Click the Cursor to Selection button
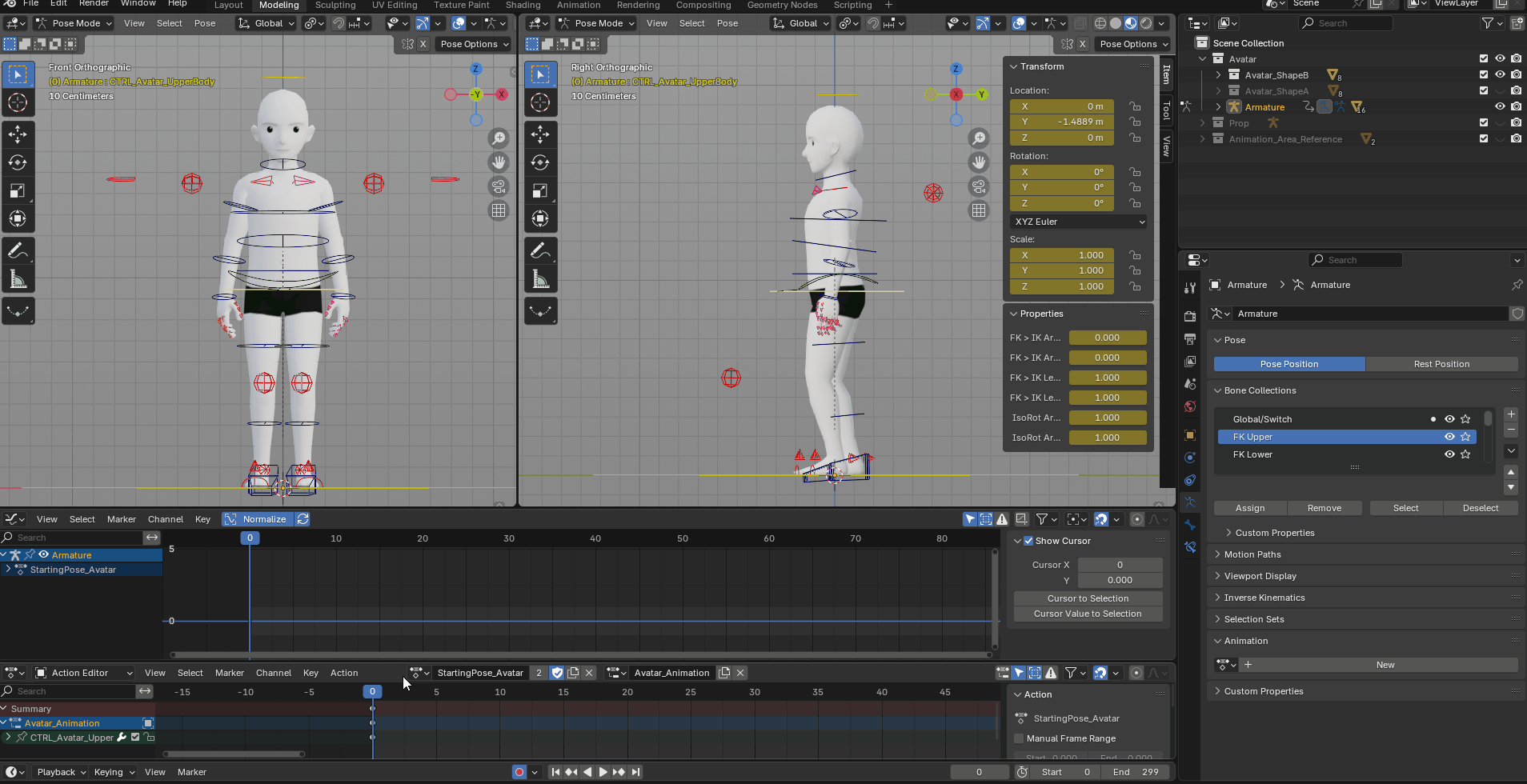 coord(1087,598)
